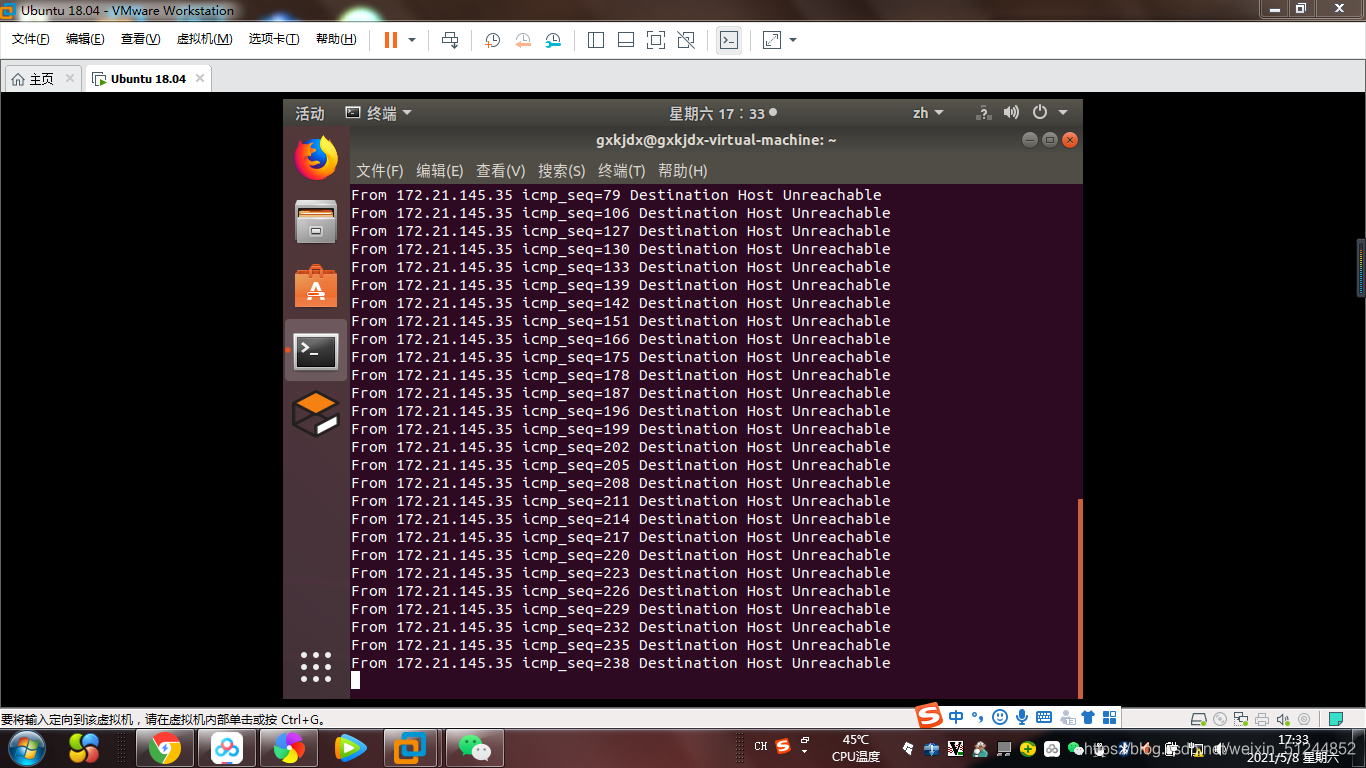Open terminal 编辑(E) menu
This screenshot has height=768, width=1366.
coord(440,171)
